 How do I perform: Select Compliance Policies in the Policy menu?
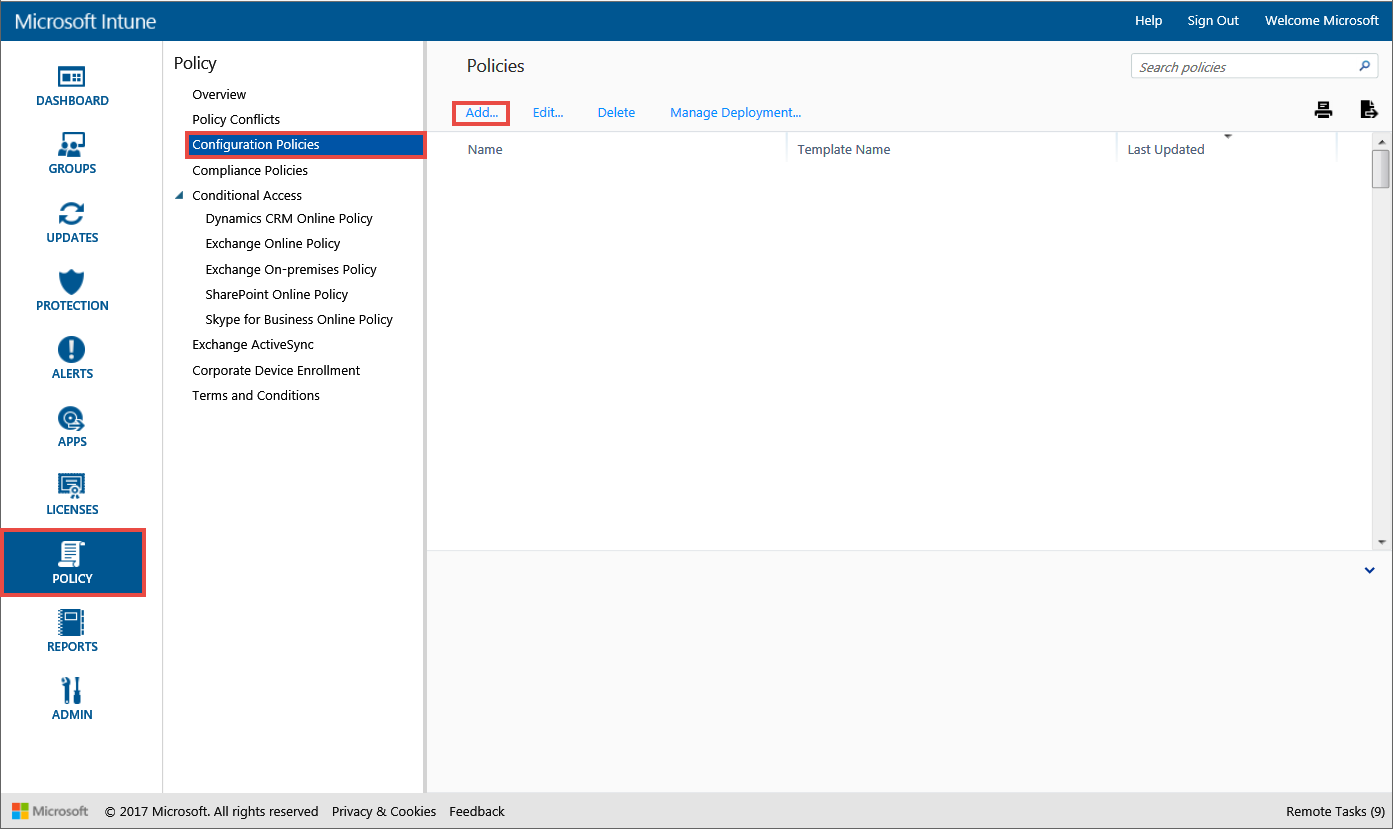click(250, 170)
